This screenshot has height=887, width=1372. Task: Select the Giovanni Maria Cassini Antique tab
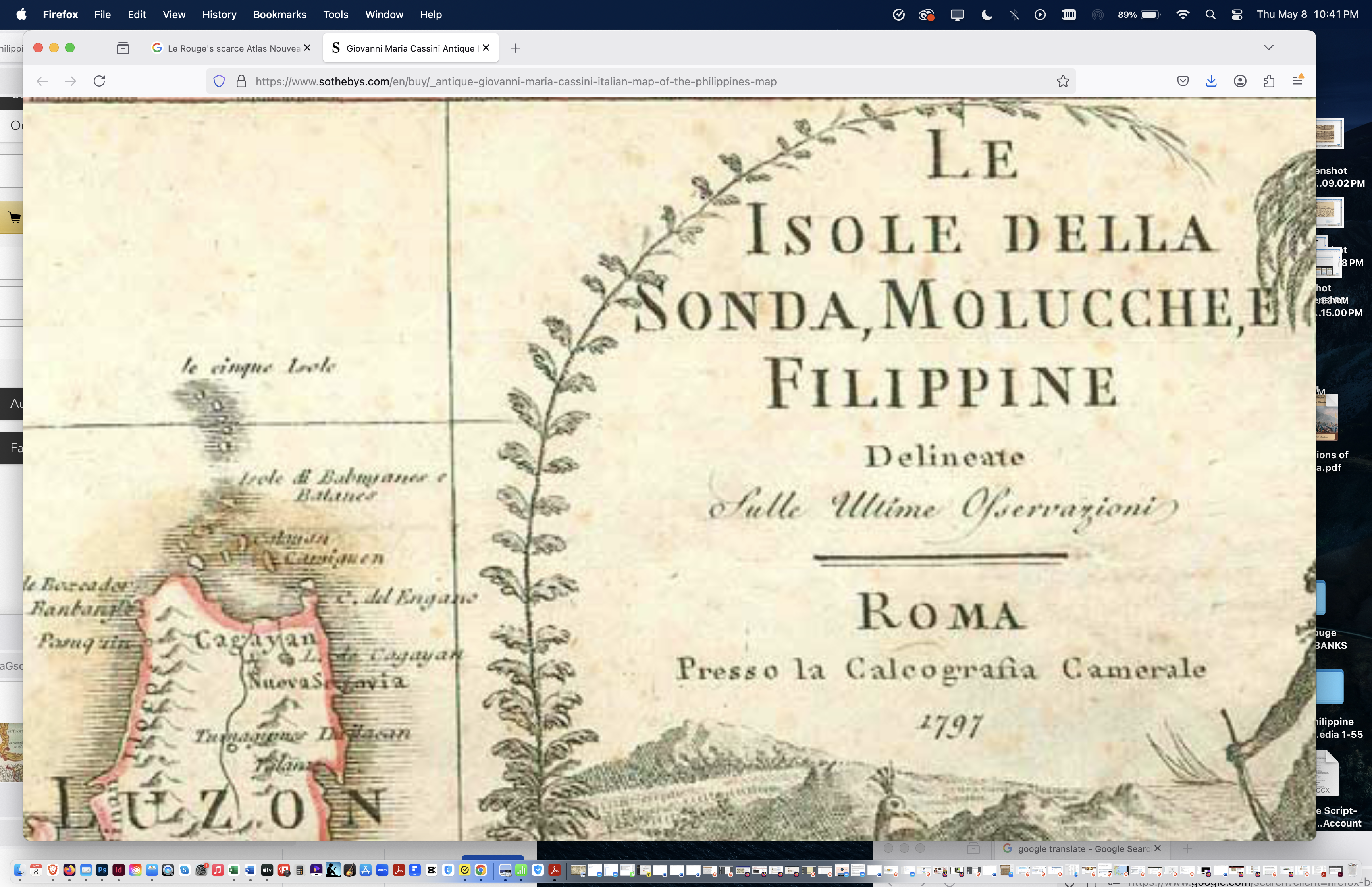click(410, 48)
